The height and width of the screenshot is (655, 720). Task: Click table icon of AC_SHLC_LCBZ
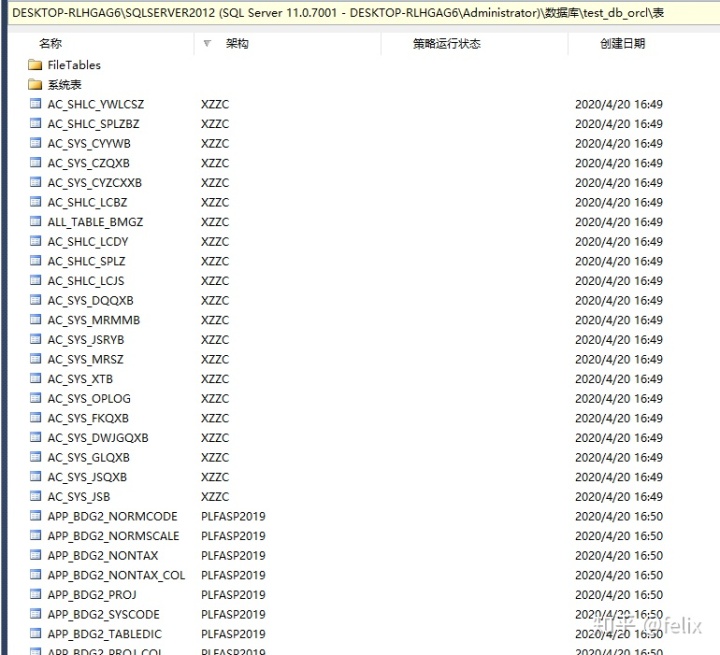pos(35,202)
